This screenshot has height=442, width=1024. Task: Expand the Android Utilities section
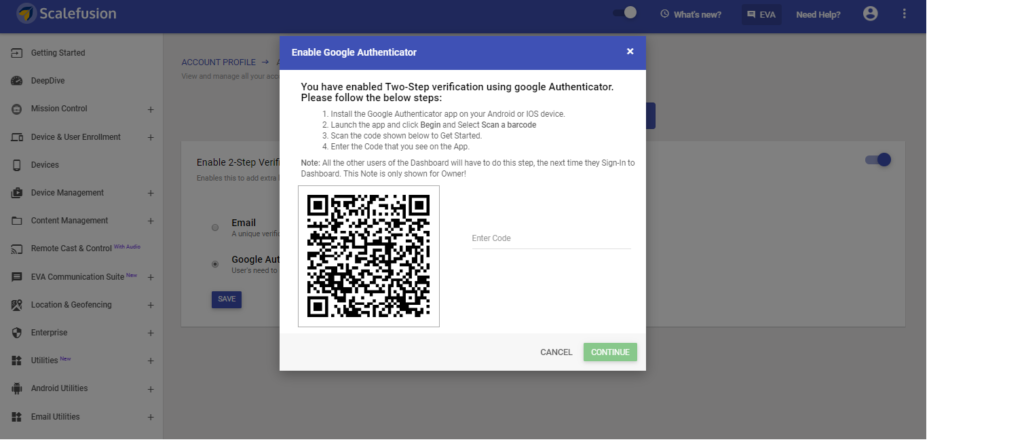[x=151, y=389]
